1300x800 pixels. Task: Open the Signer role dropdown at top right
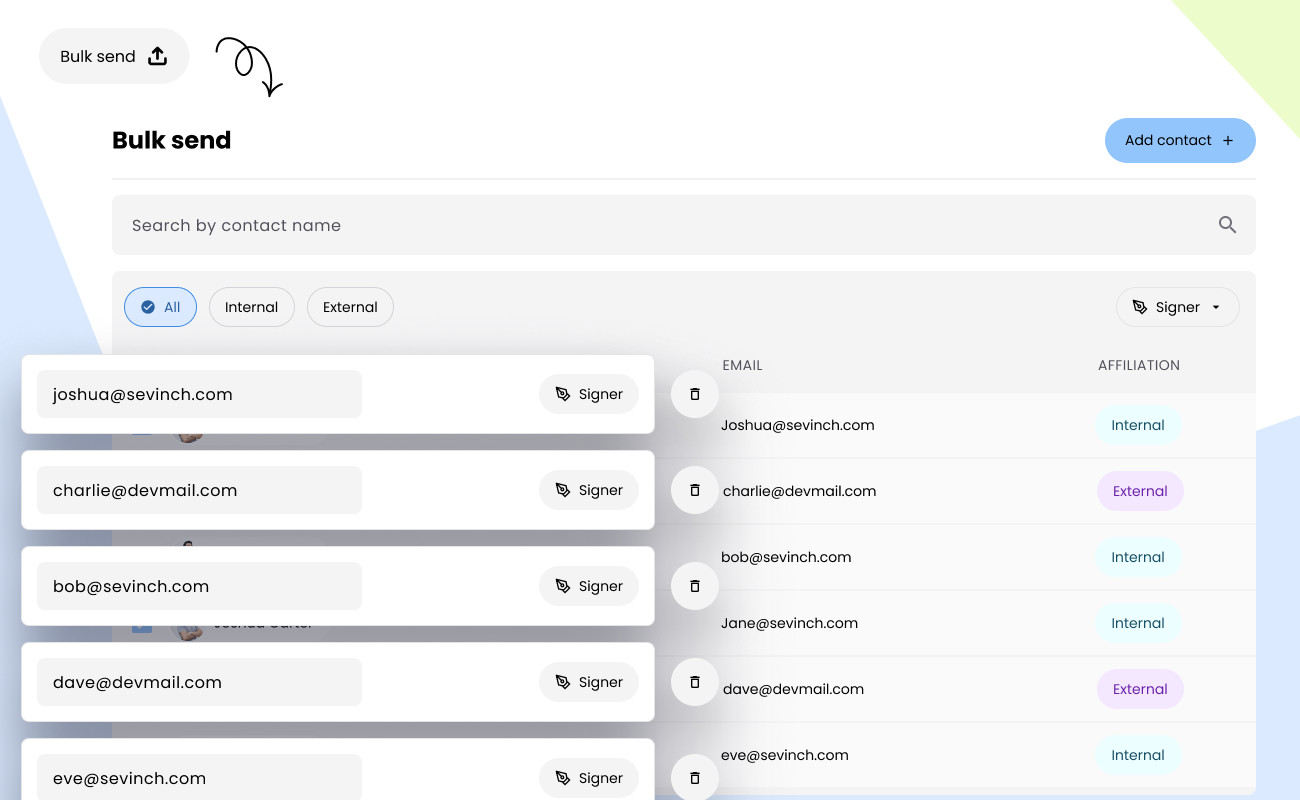pos(1178,307)
